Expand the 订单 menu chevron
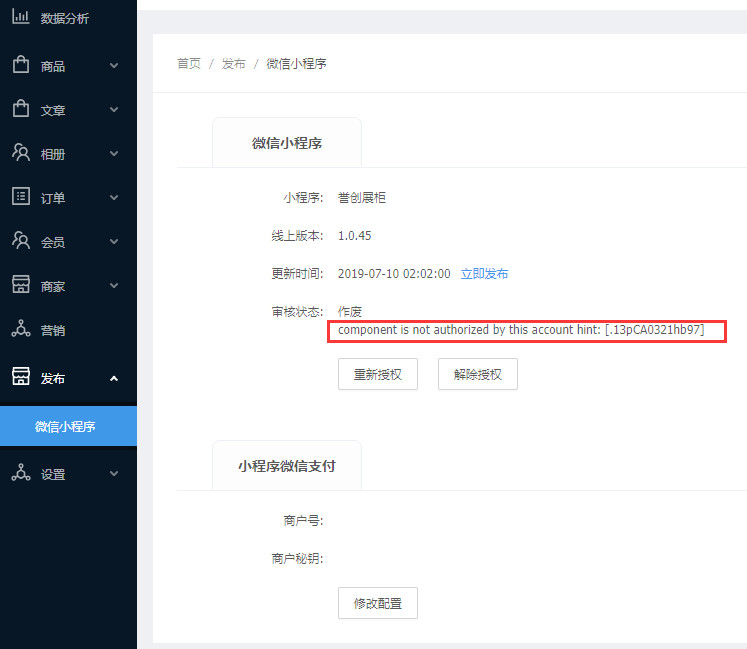The height and width of the screenshot is (649, 747). tap(114, 197)
